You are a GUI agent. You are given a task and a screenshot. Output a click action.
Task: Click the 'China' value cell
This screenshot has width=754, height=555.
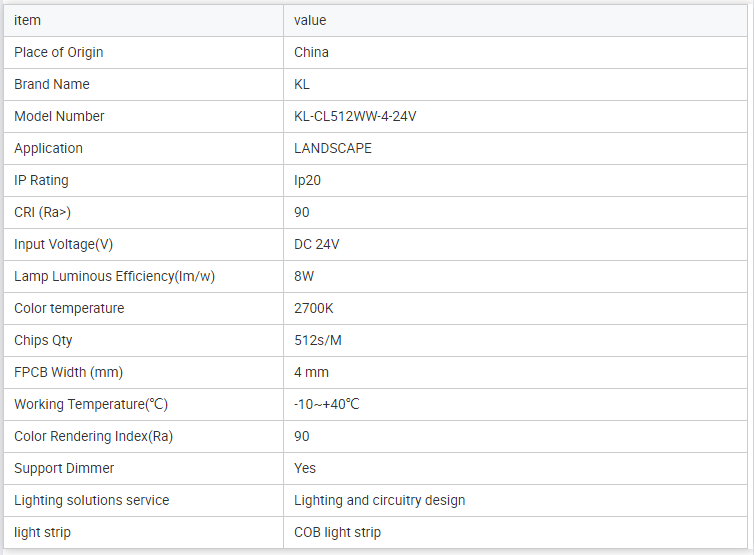pyautogui.click(x=311, y=52)
